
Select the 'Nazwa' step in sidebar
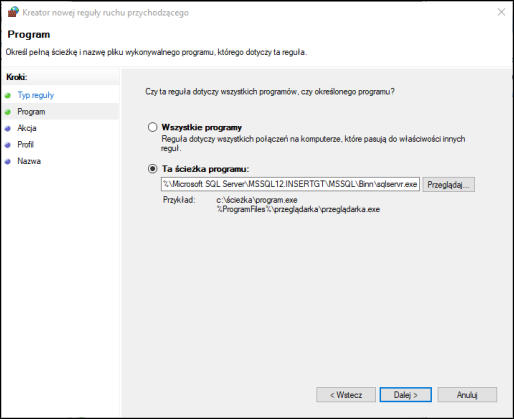pos(29,161)
